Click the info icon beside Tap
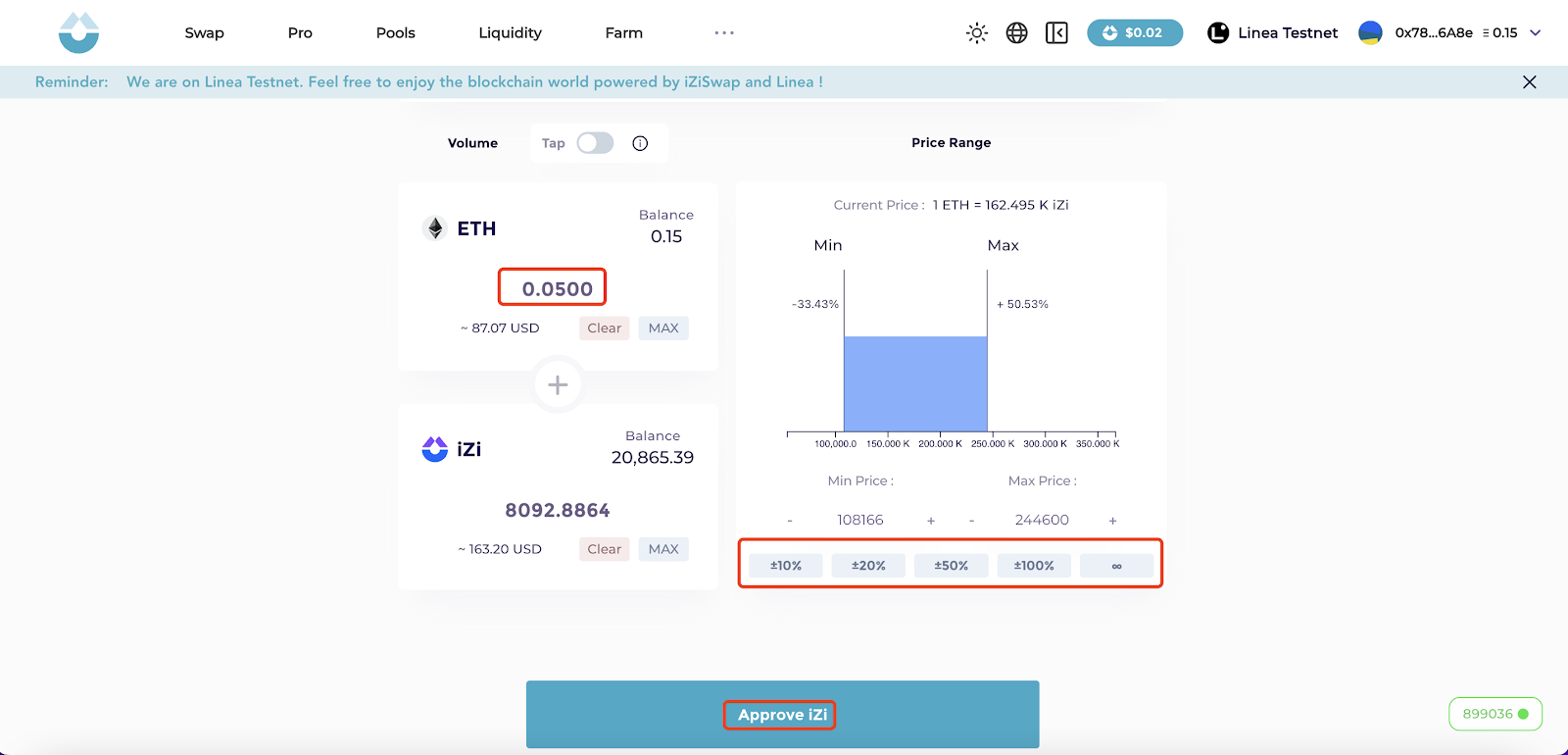 [640, 143]
